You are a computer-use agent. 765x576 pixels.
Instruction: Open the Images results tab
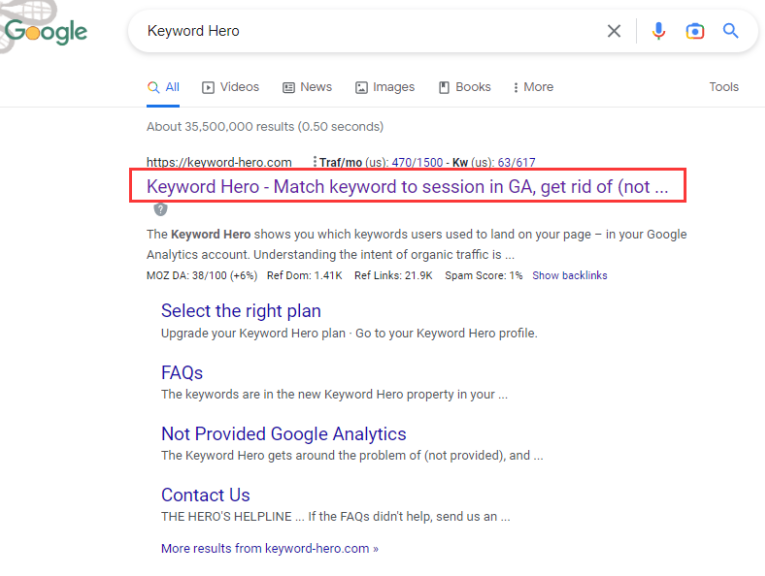tap(385, 87)
